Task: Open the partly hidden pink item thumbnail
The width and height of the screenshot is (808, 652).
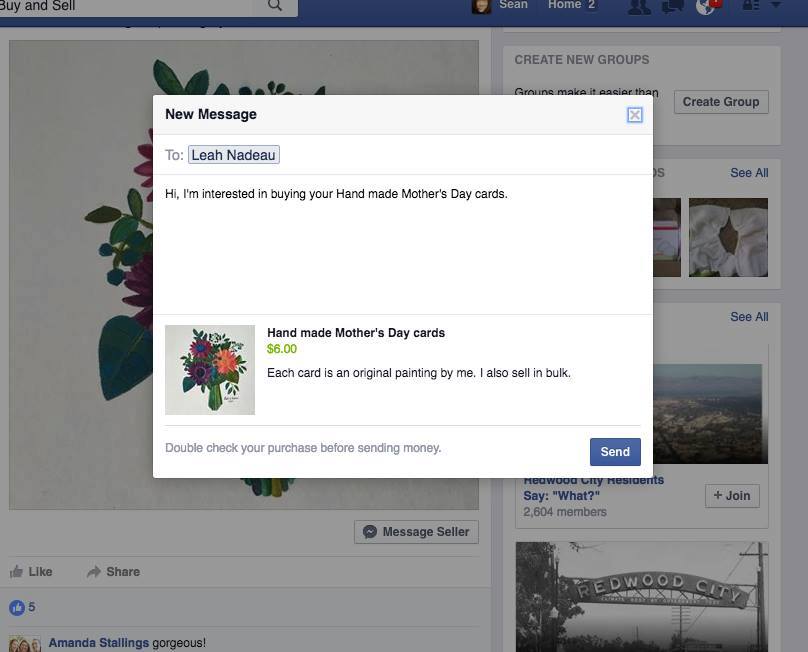Action: tap(667, 237)
